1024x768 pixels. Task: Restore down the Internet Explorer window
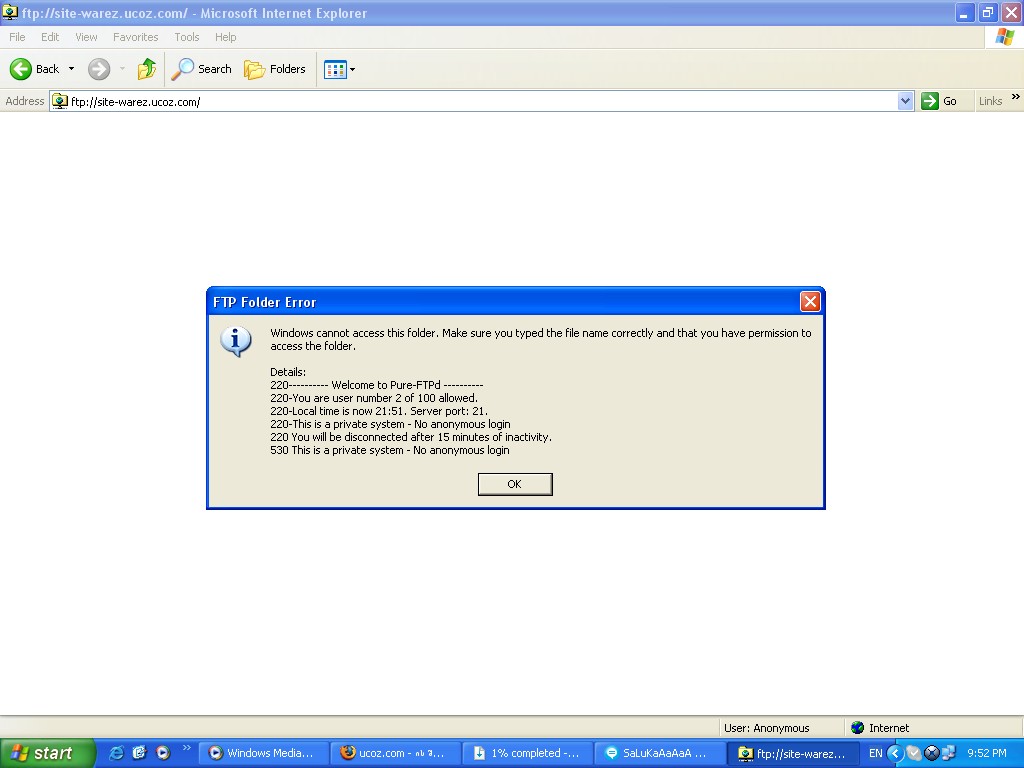987,12
